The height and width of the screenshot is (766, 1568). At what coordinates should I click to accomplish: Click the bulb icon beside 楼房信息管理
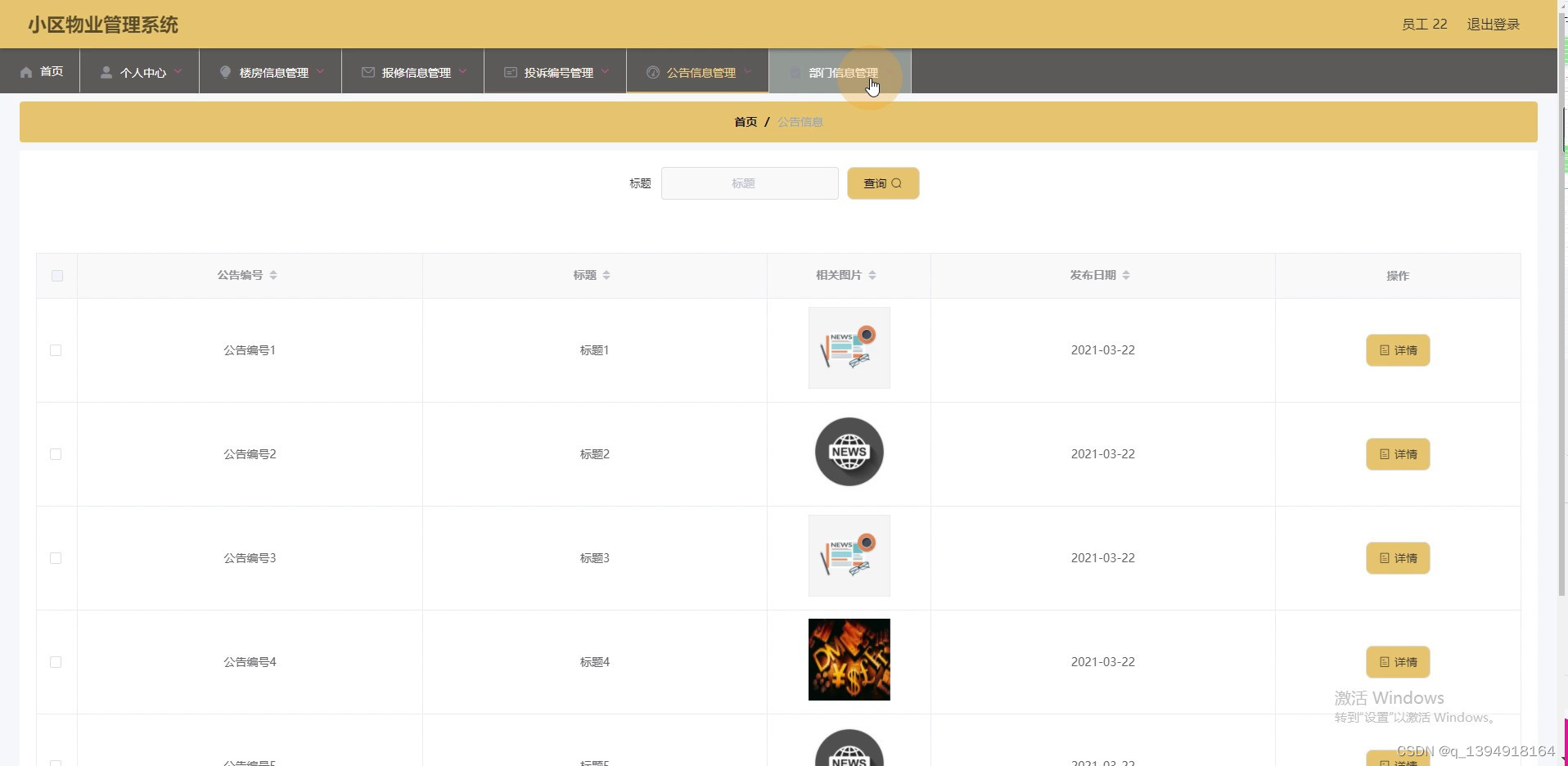[x=225, y=72]
